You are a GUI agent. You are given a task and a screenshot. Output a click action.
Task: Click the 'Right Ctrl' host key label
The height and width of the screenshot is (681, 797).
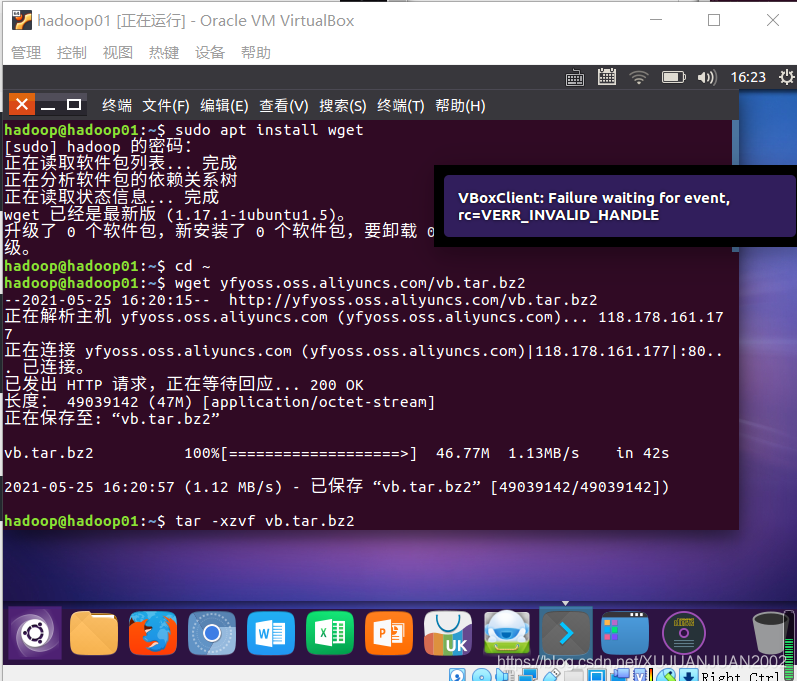tap(739, 676)
